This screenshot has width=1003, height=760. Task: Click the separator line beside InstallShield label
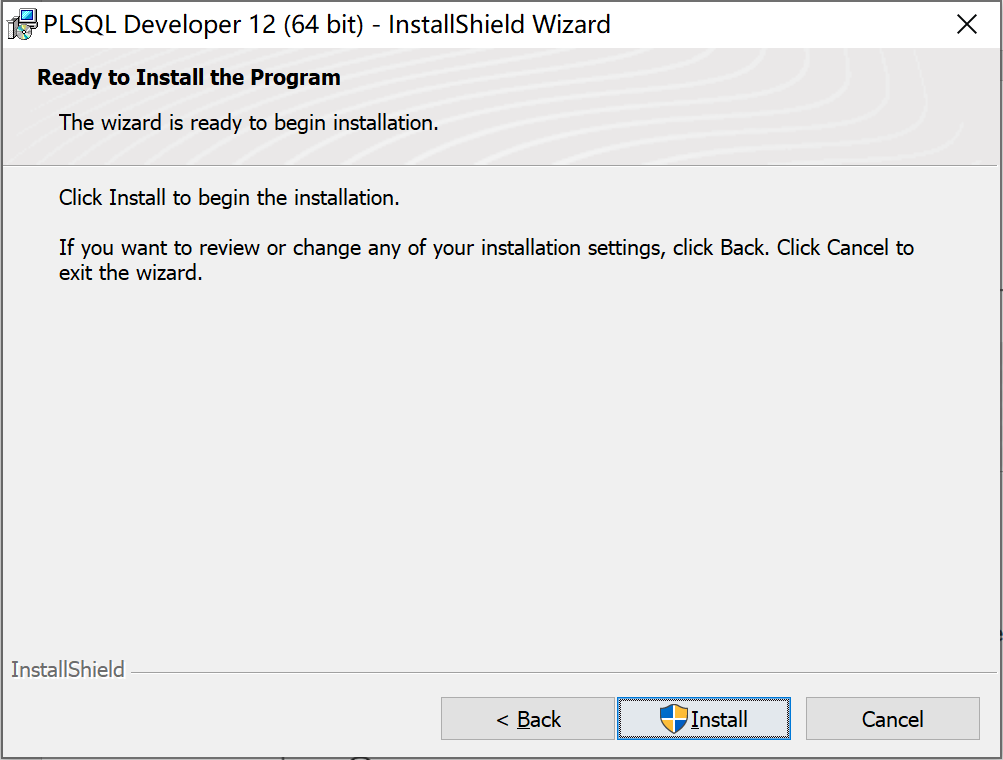pos(563,672)
